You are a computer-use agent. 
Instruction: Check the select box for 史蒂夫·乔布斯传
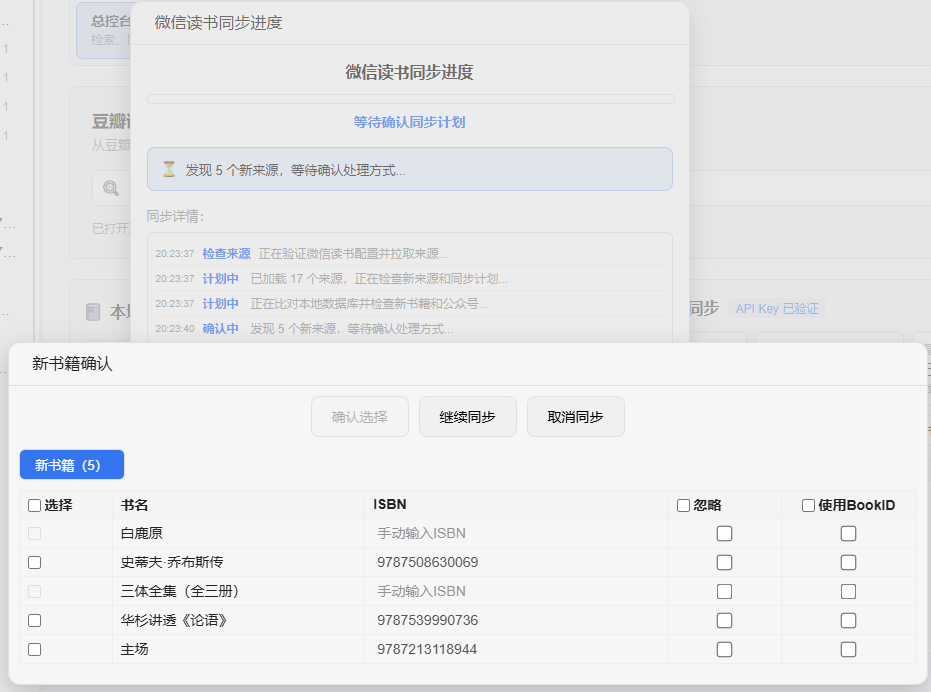(34, 563)
